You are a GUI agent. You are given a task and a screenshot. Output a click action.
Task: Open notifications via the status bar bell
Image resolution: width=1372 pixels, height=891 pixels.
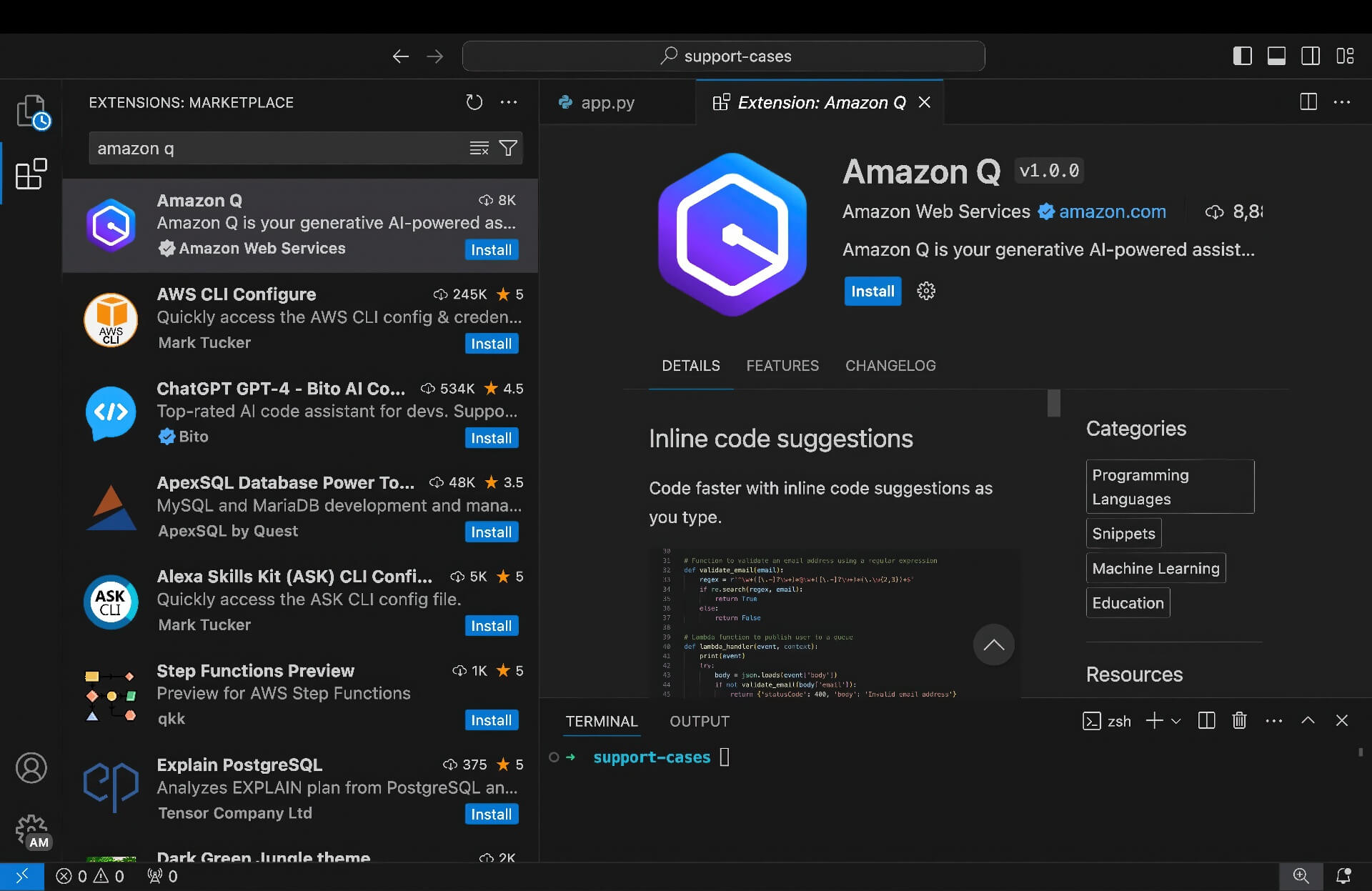point(1346,876)
